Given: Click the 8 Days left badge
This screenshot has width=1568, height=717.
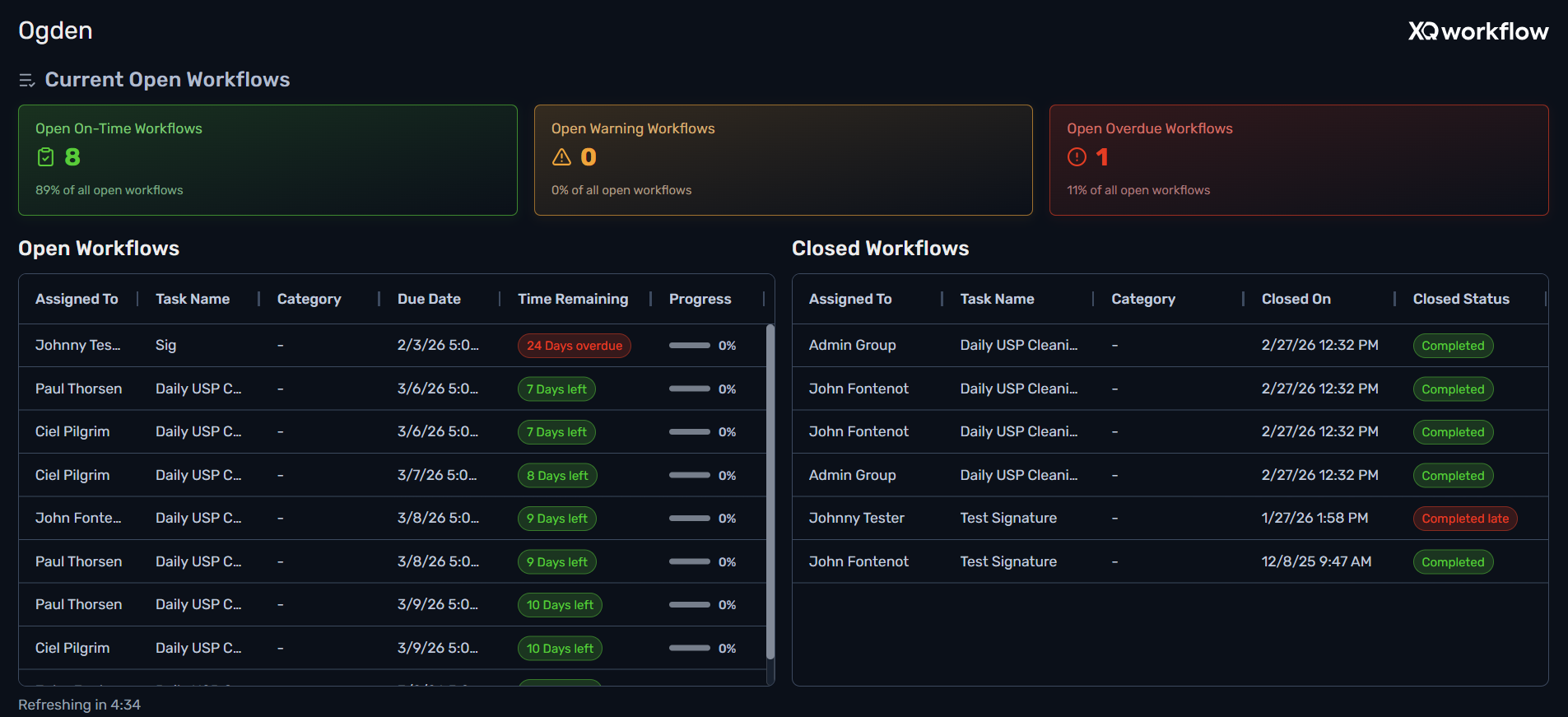Looking at the screenshot, I should click(557, 476).
